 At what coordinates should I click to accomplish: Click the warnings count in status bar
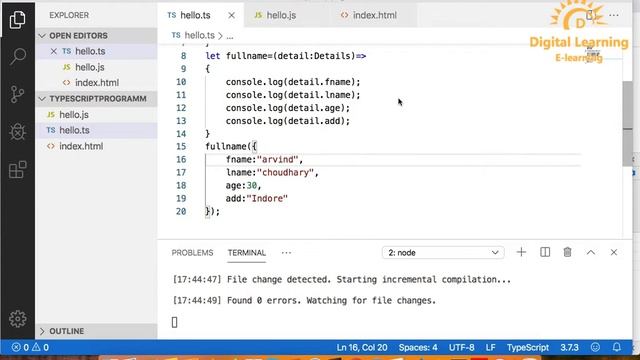(x=40, y=347)
